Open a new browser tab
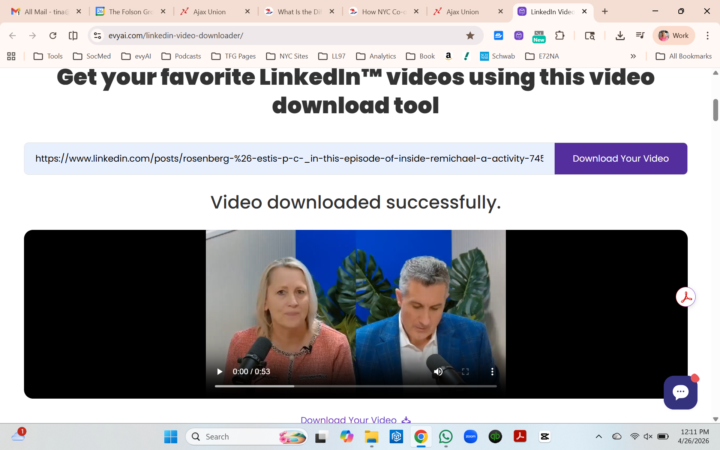This screenshot has height=450, width=720. tap(605, 11)
